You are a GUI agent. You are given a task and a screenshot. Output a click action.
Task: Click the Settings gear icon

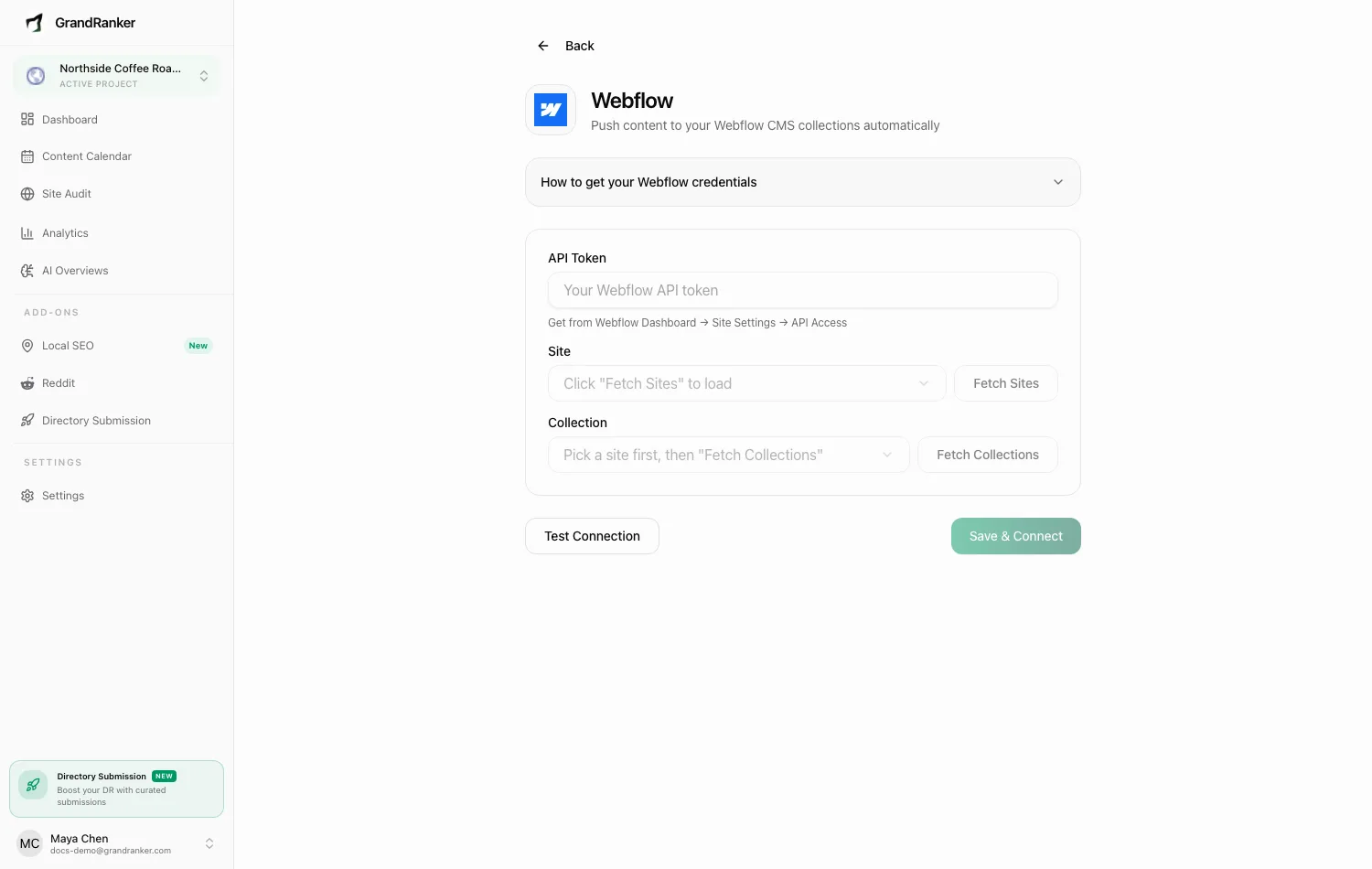click(27, 496)
